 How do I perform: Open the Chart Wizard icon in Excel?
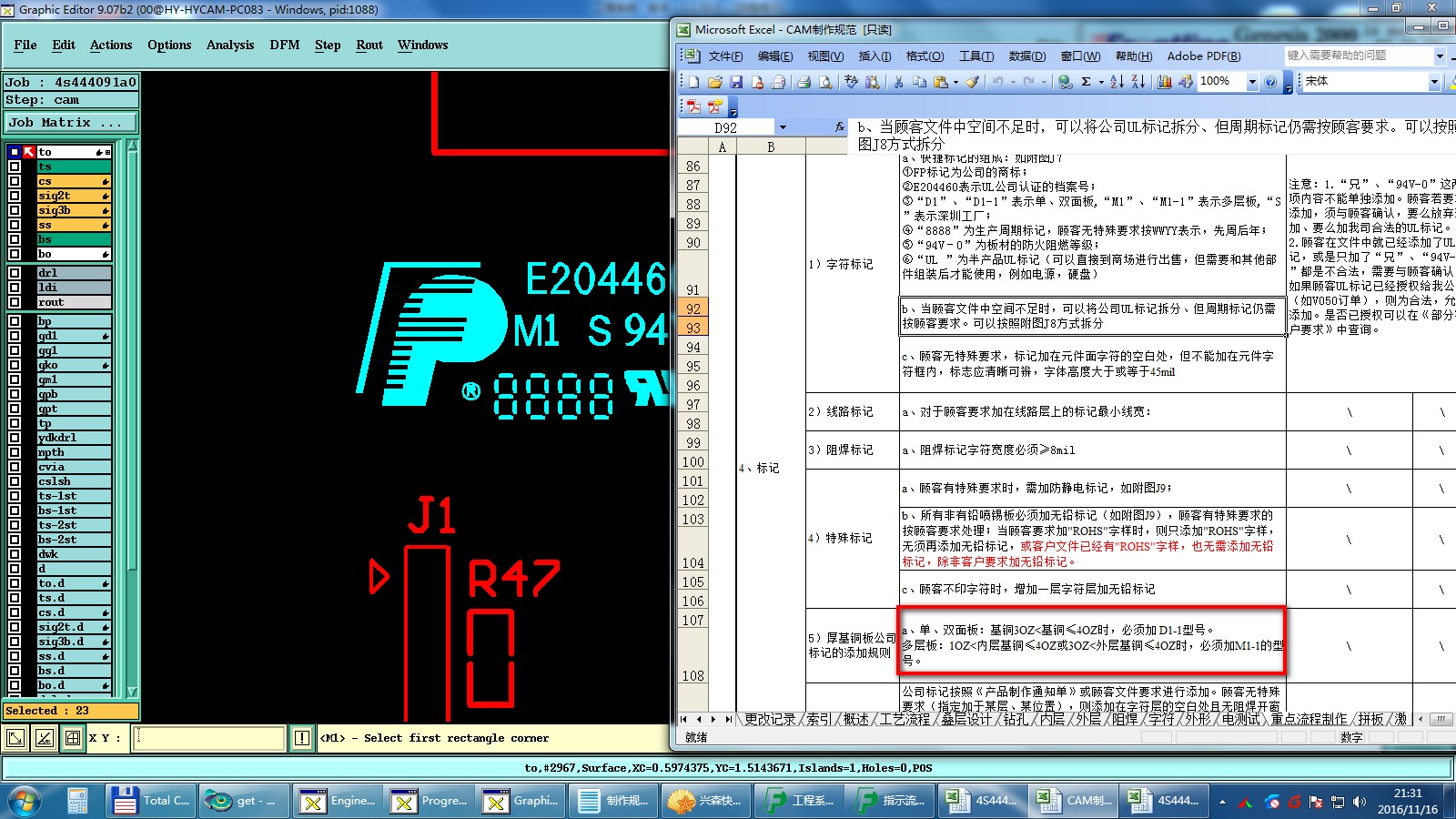[1165, 82]
